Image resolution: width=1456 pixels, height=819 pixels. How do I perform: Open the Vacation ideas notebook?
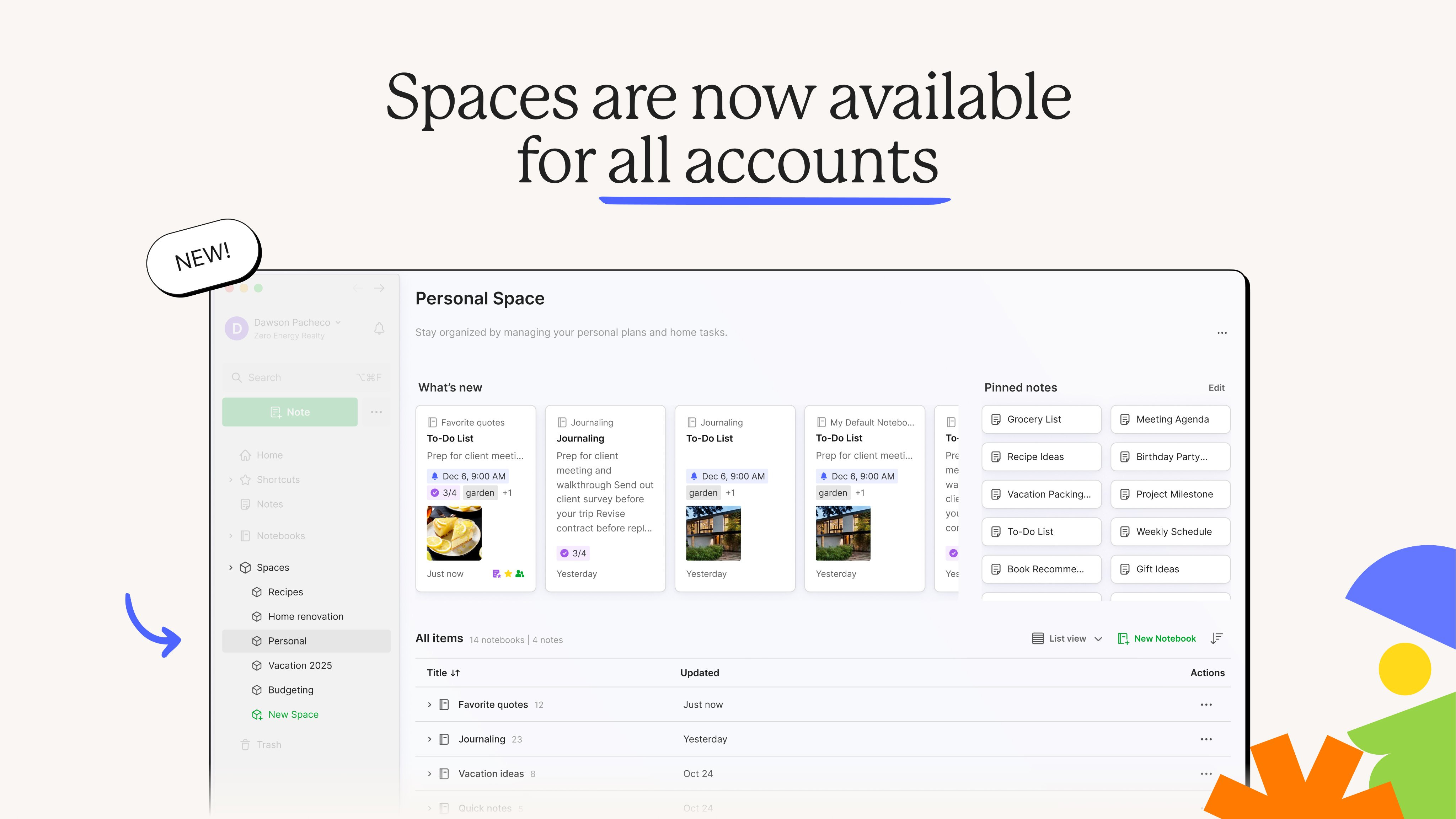coord(491,774)
